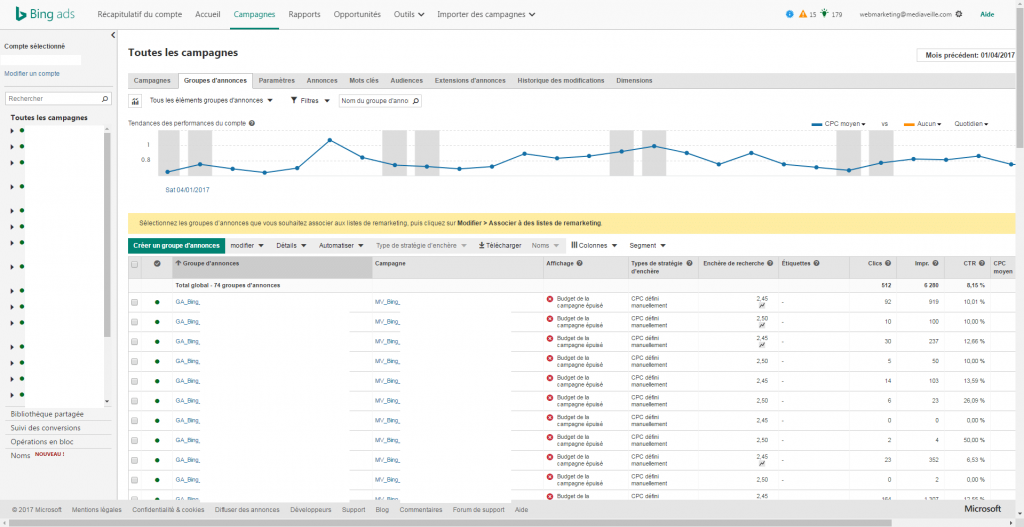
Task: Select the second ad group row checkbox
Action: pyautogui.click(x=135, y=321)
